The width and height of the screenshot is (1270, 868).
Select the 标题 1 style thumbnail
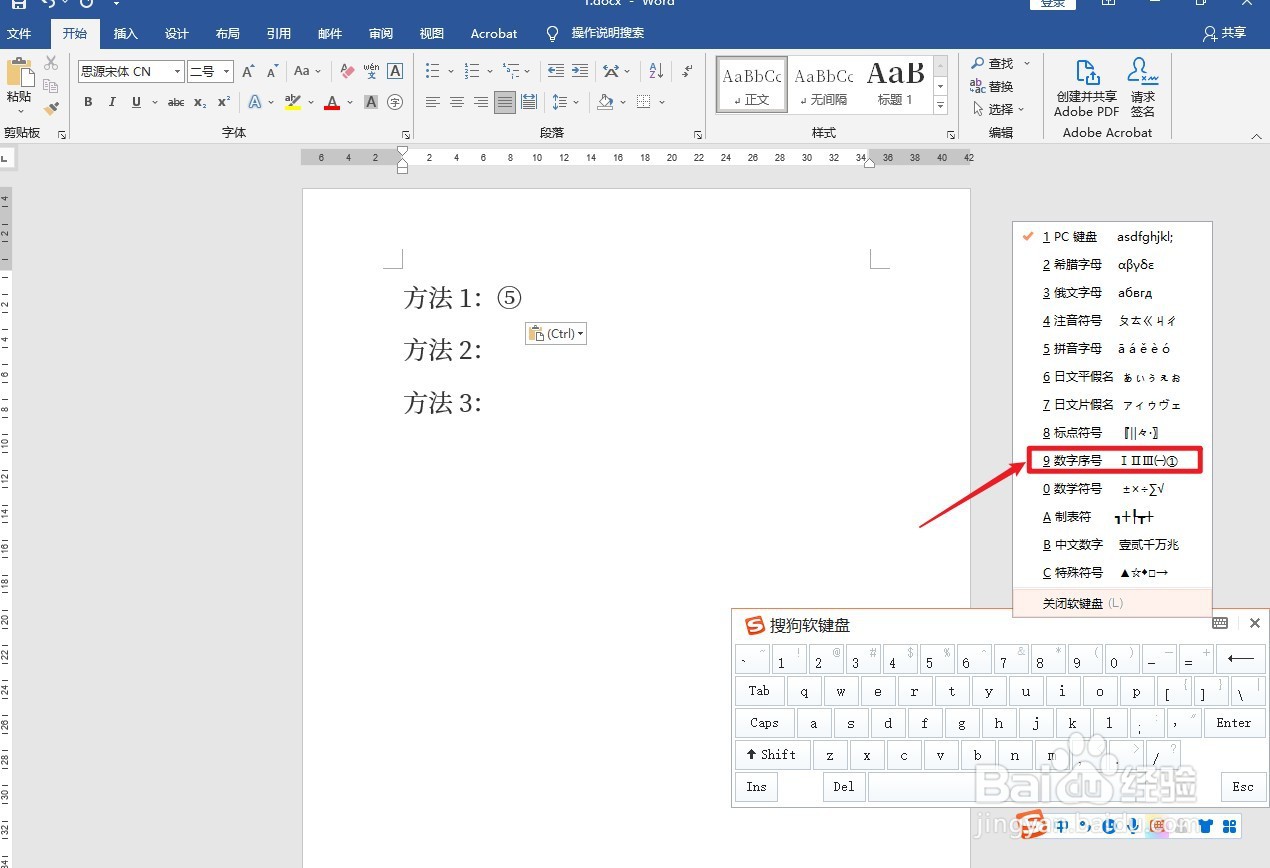(x=896, y=85)
